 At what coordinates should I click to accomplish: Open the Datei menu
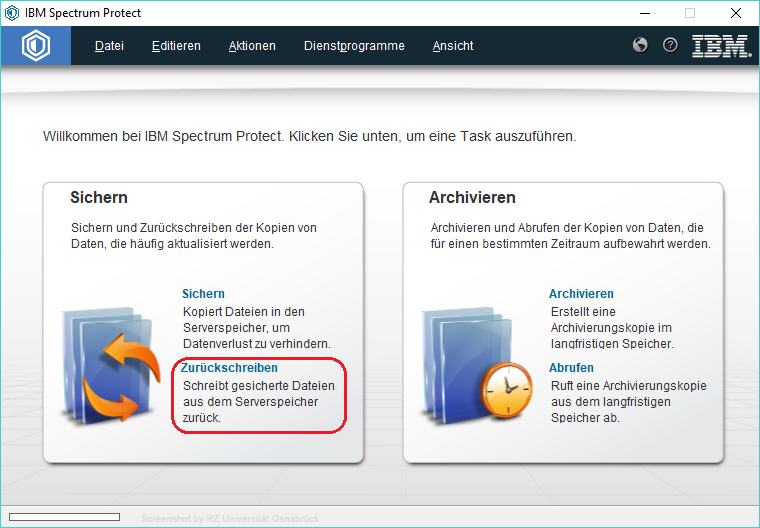(x=109, y=46)
